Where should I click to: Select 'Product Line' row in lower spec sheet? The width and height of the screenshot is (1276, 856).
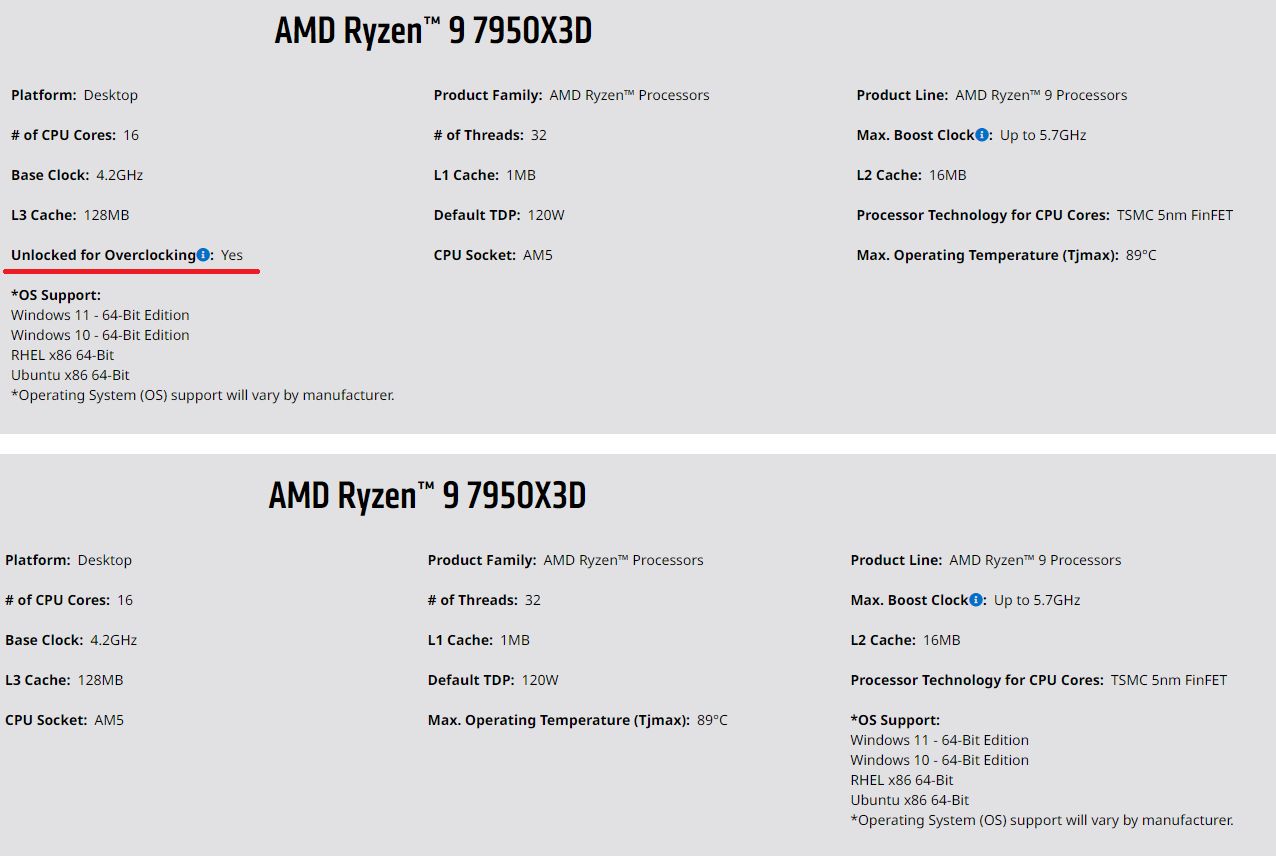(986, 560)
